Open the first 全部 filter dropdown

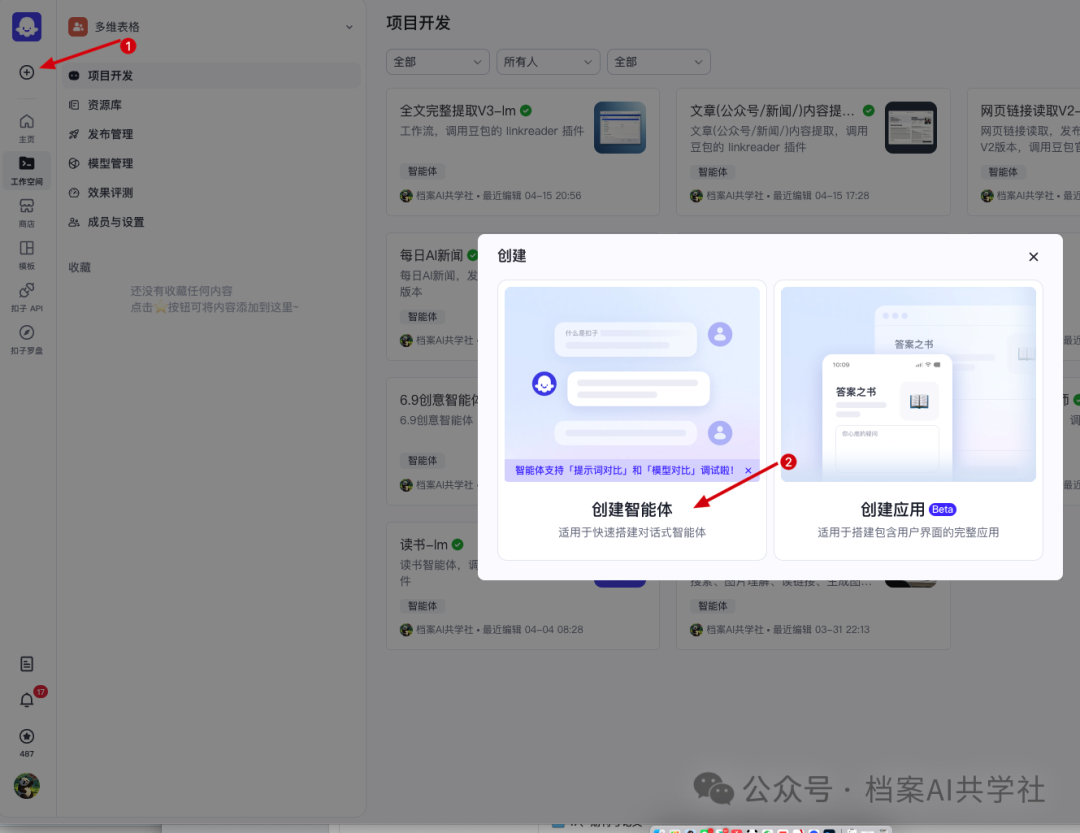(437, 62)
